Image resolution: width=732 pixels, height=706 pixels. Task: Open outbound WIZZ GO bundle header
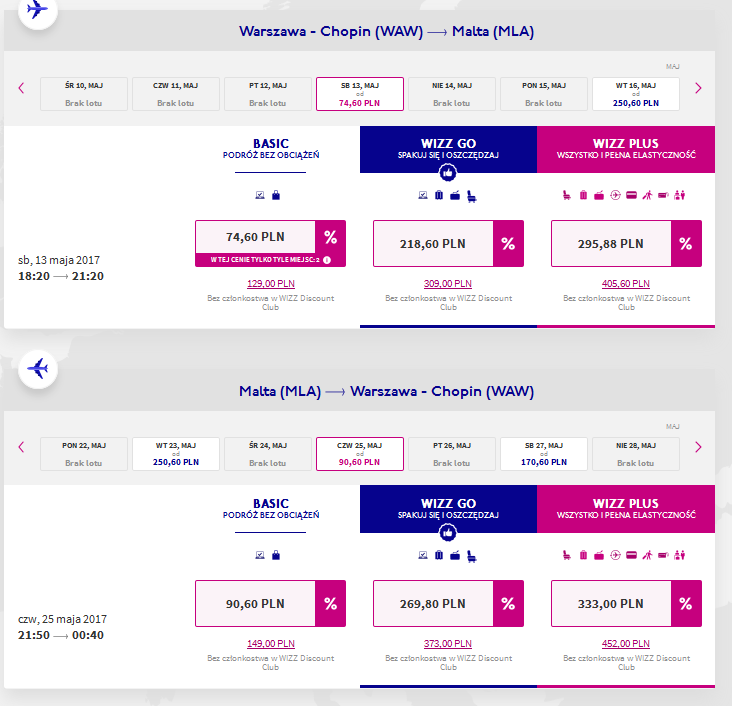click(x=448, y=149)
